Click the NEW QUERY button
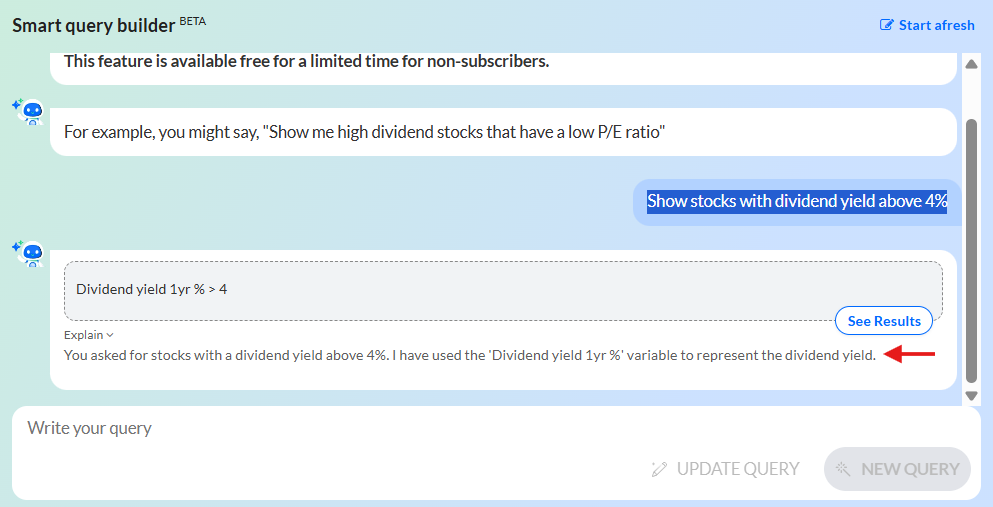Screen dimensions: 993x507 (x=897, y=469)
